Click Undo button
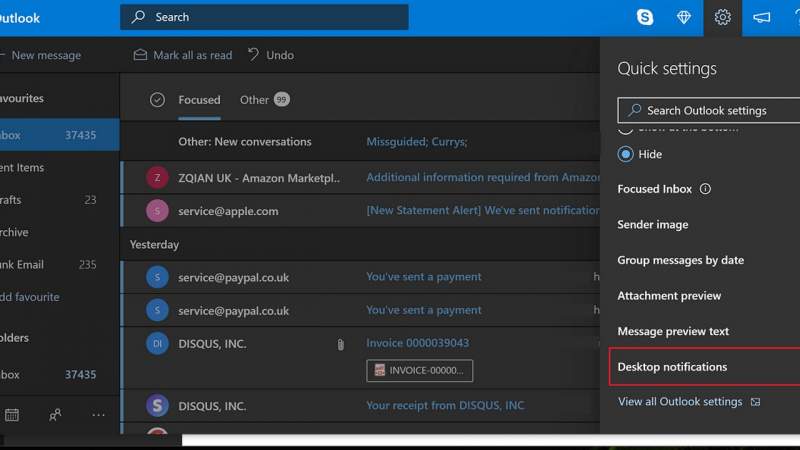This screenshot has width=800, height=450. coord(271,55)
